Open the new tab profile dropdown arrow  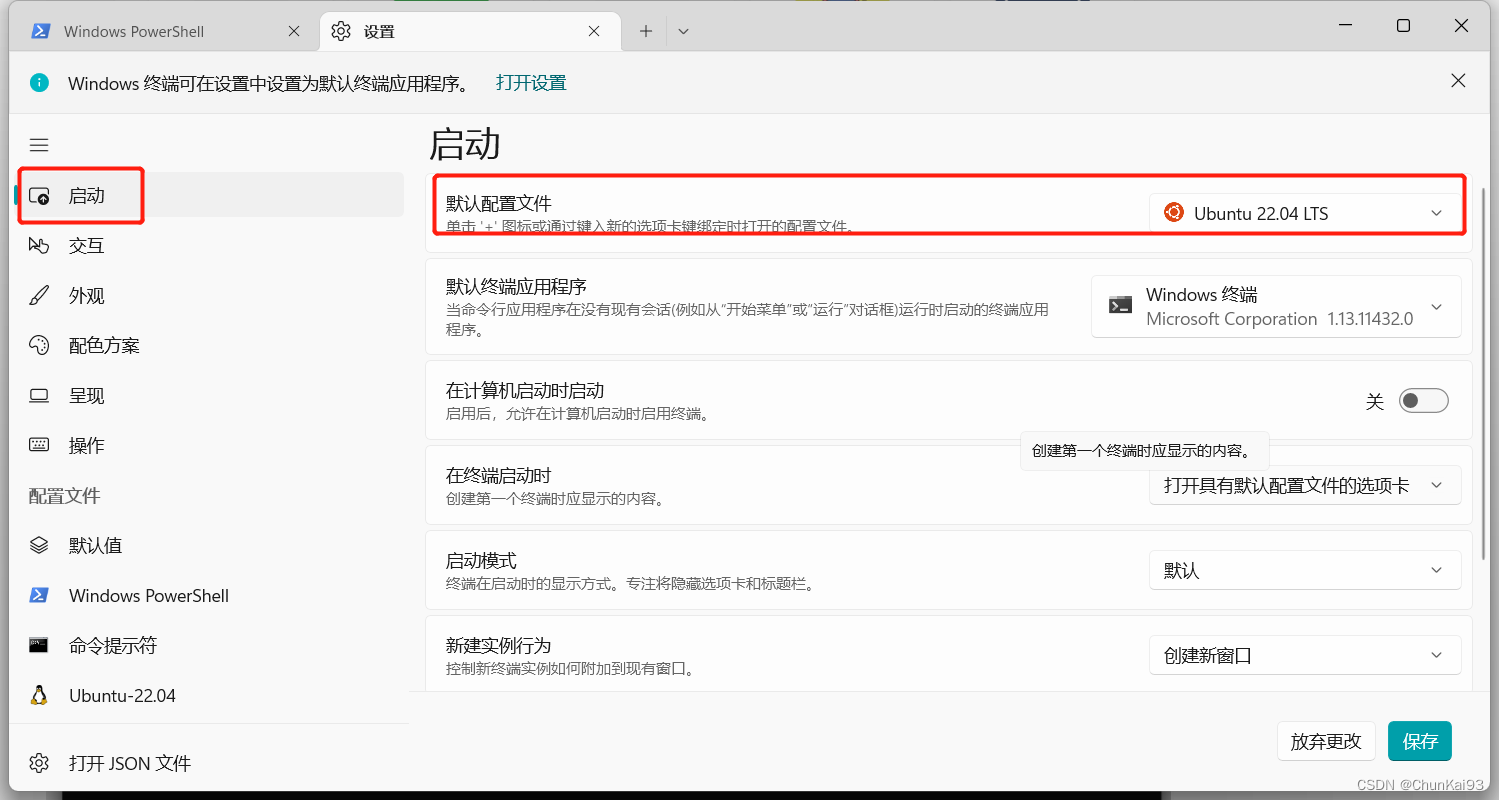pyautogui.click(x=684, y=31)
